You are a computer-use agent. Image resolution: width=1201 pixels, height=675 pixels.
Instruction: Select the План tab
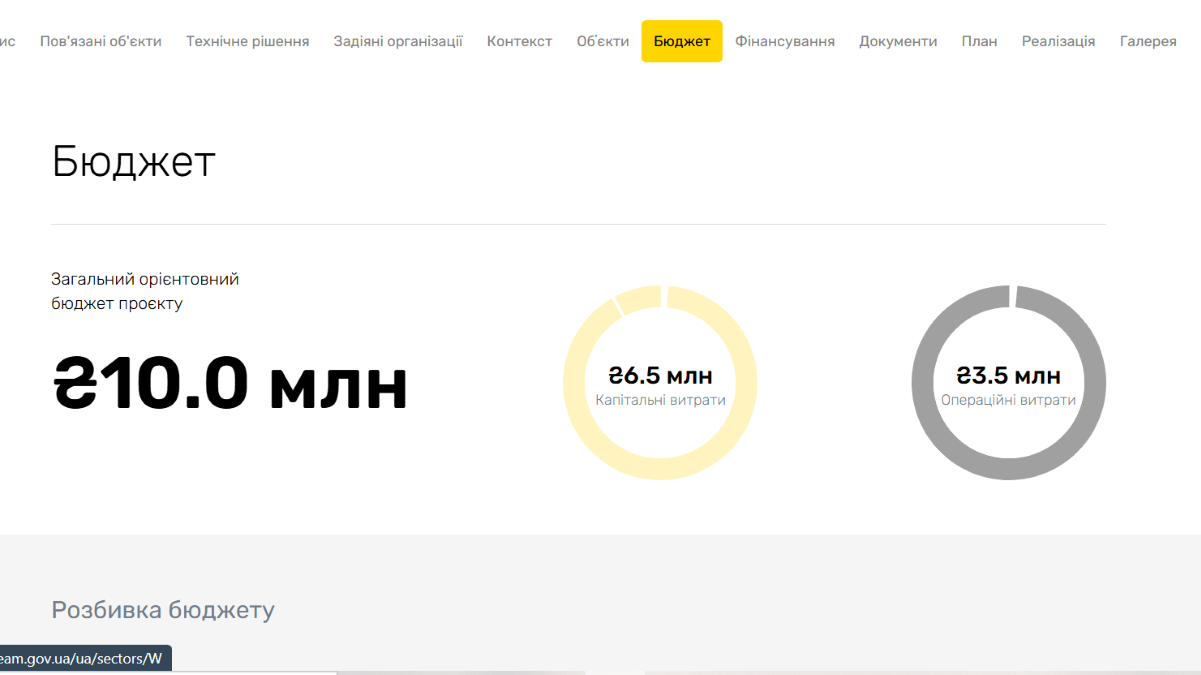point(979,41)
